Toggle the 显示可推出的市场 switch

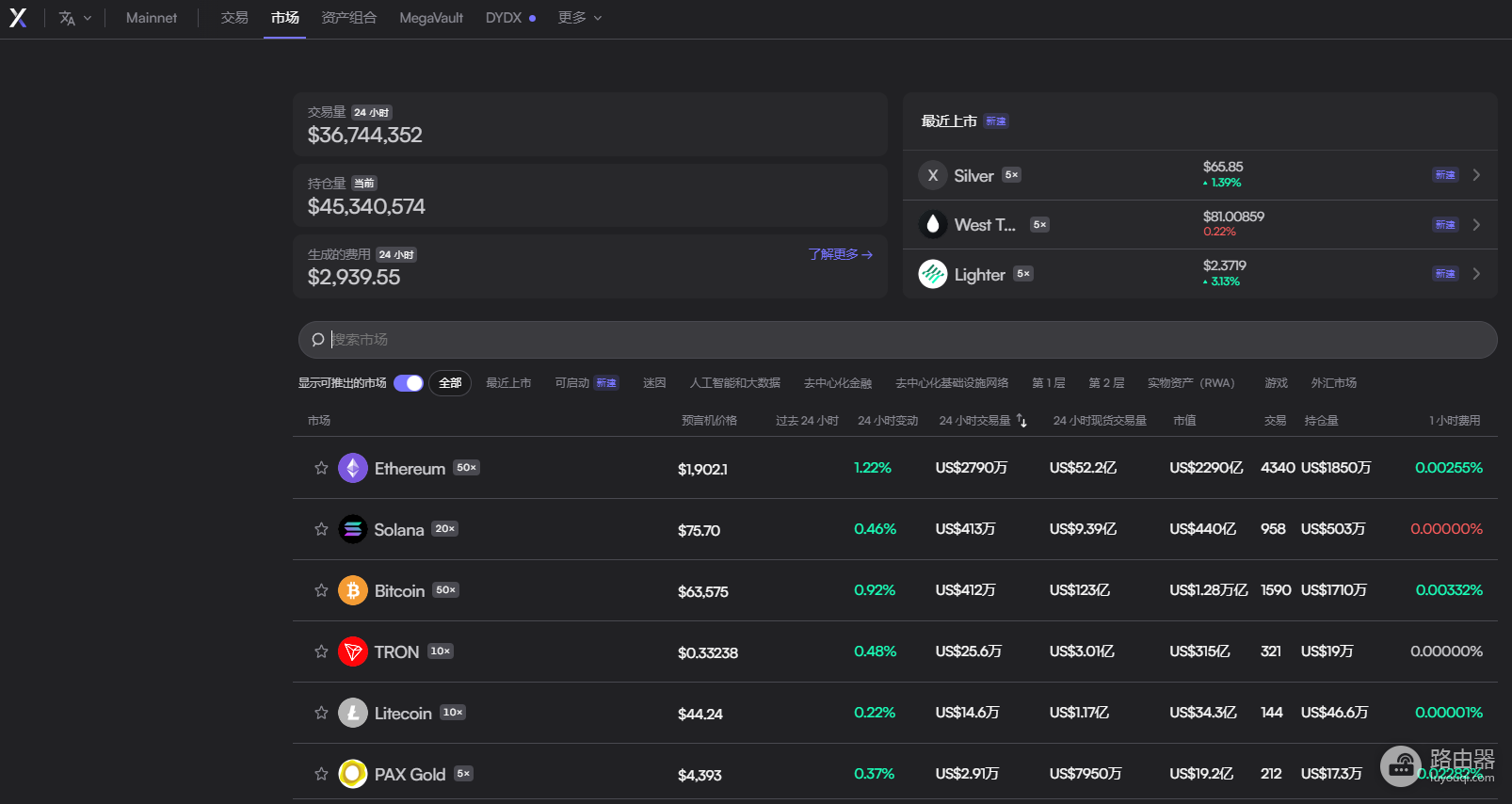coord(409,383)
